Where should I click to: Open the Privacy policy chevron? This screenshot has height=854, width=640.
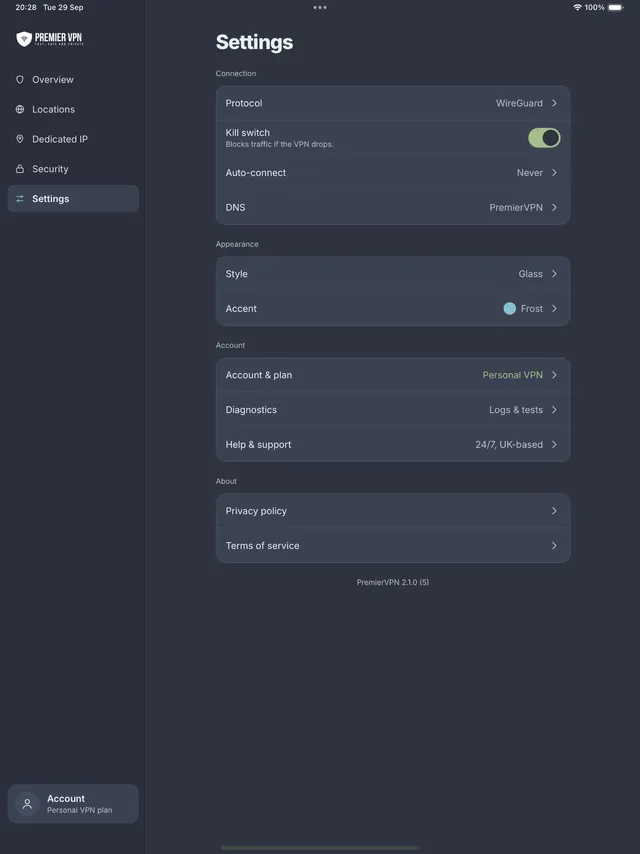[x=554, y=511]
